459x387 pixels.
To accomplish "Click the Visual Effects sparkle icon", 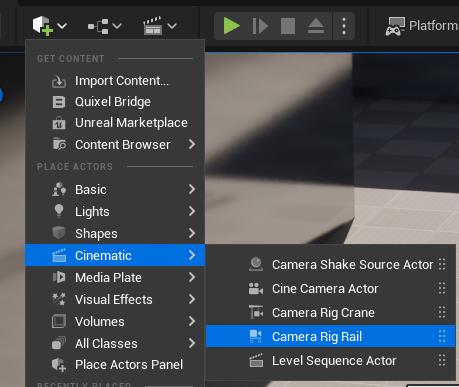I will (x=59, y=299).
